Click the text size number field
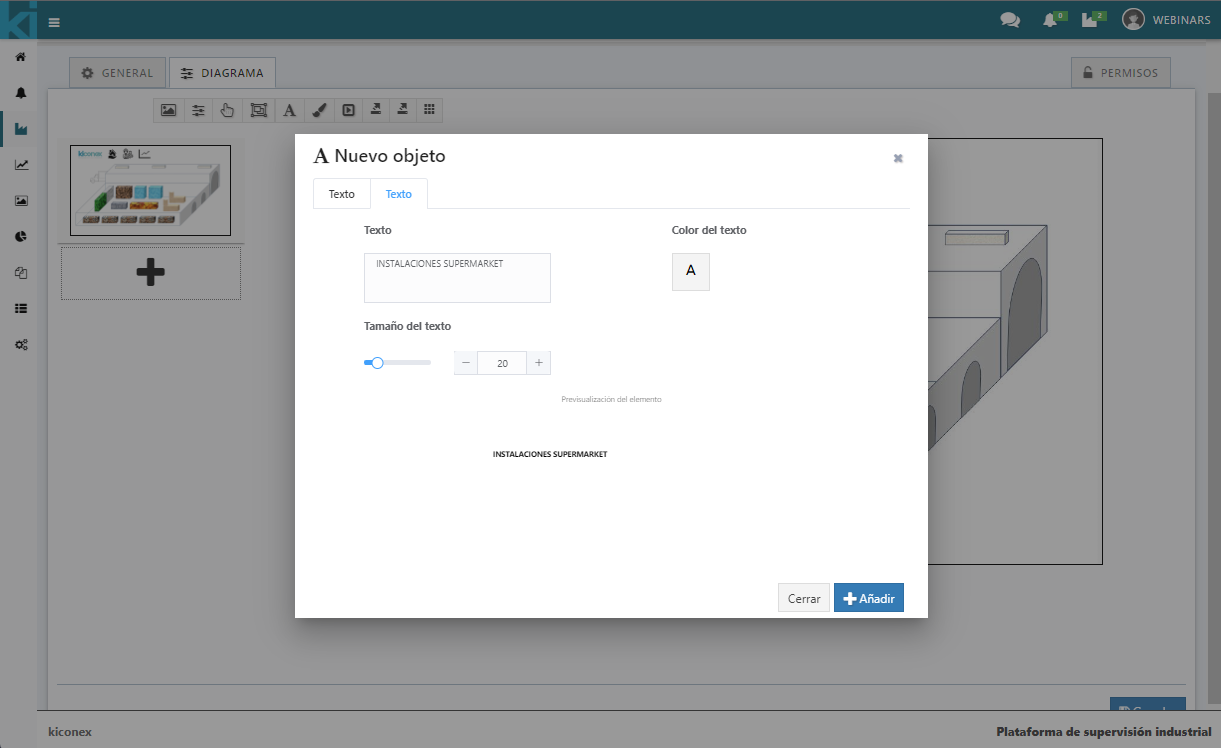The height and width of the screenshot is (748, 1221). coord(502,363)
